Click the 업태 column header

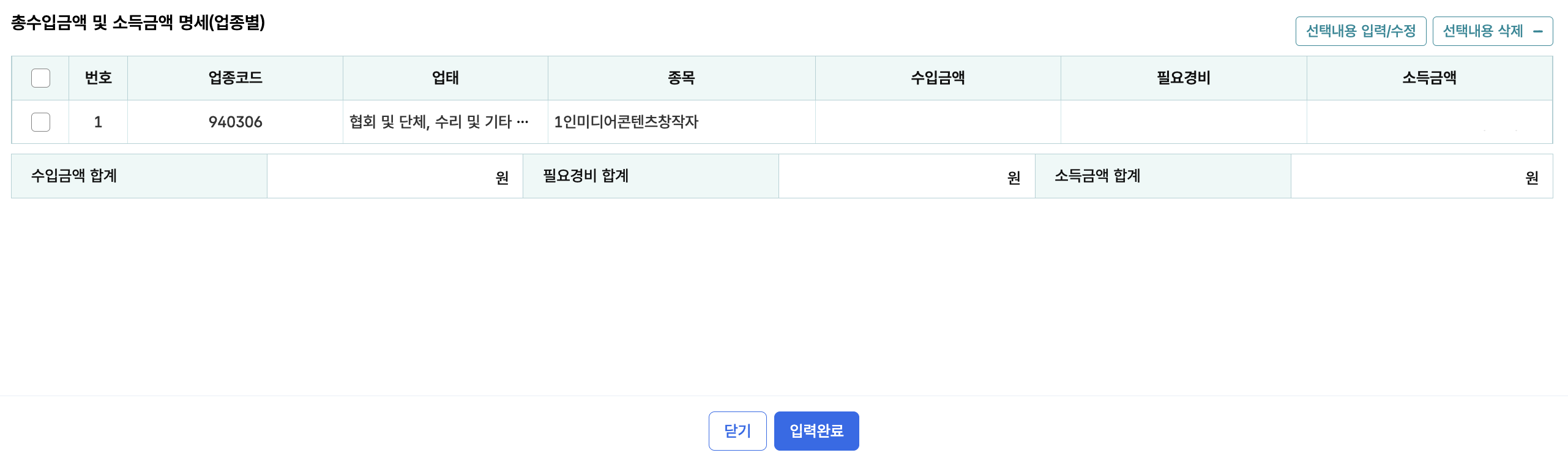pyautogui.click(x=445, y=77)
